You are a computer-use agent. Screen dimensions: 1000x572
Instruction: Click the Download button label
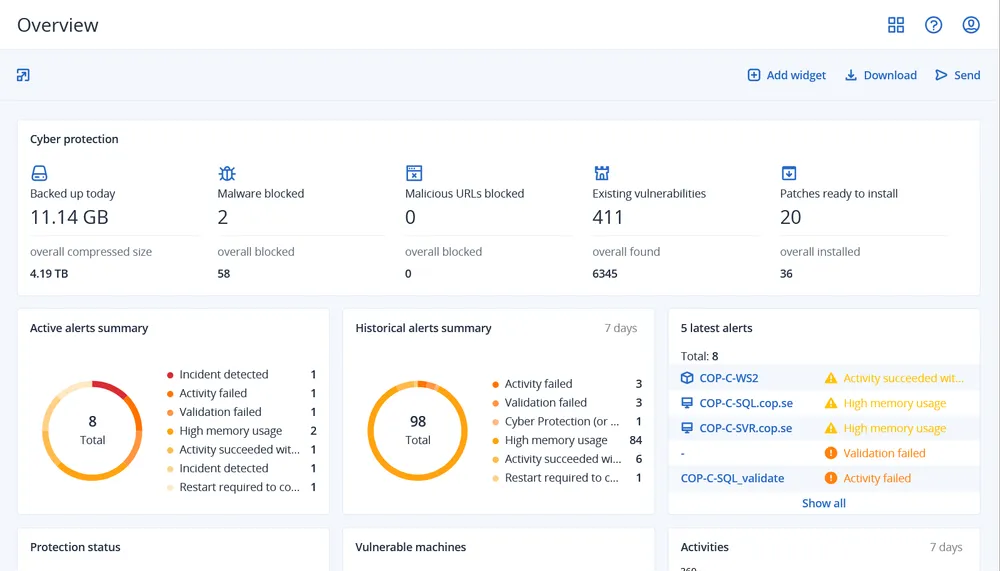tap(890, 75)
